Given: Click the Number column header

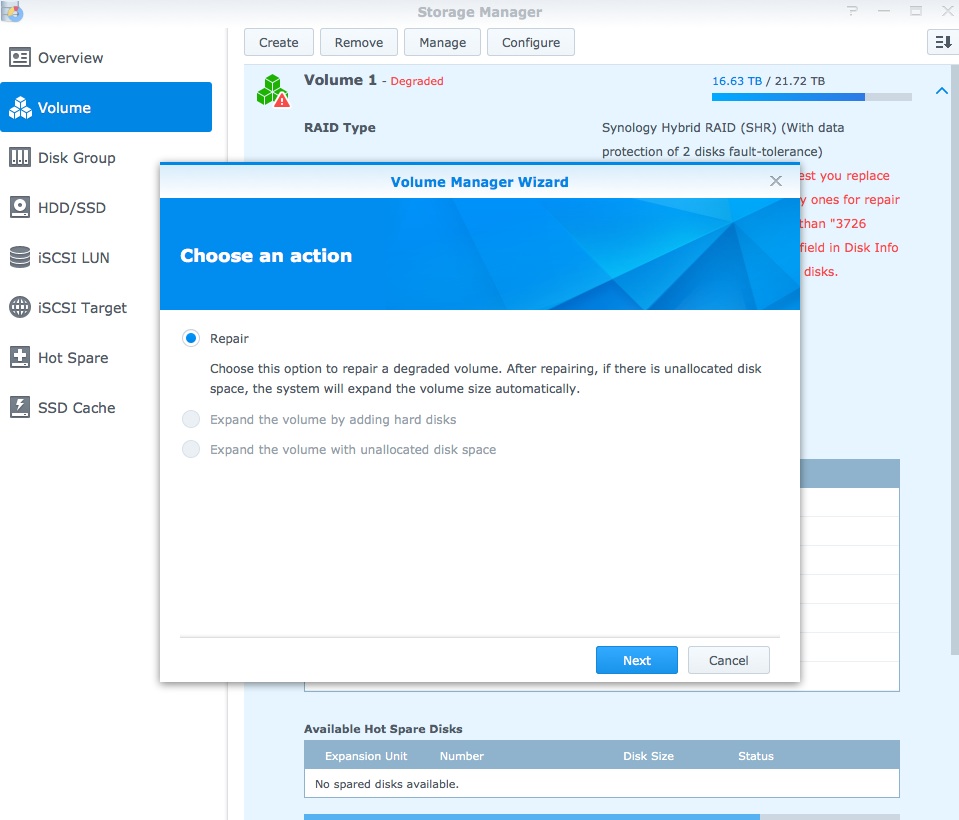Looking at the screenshot, I should pos(462,756).
